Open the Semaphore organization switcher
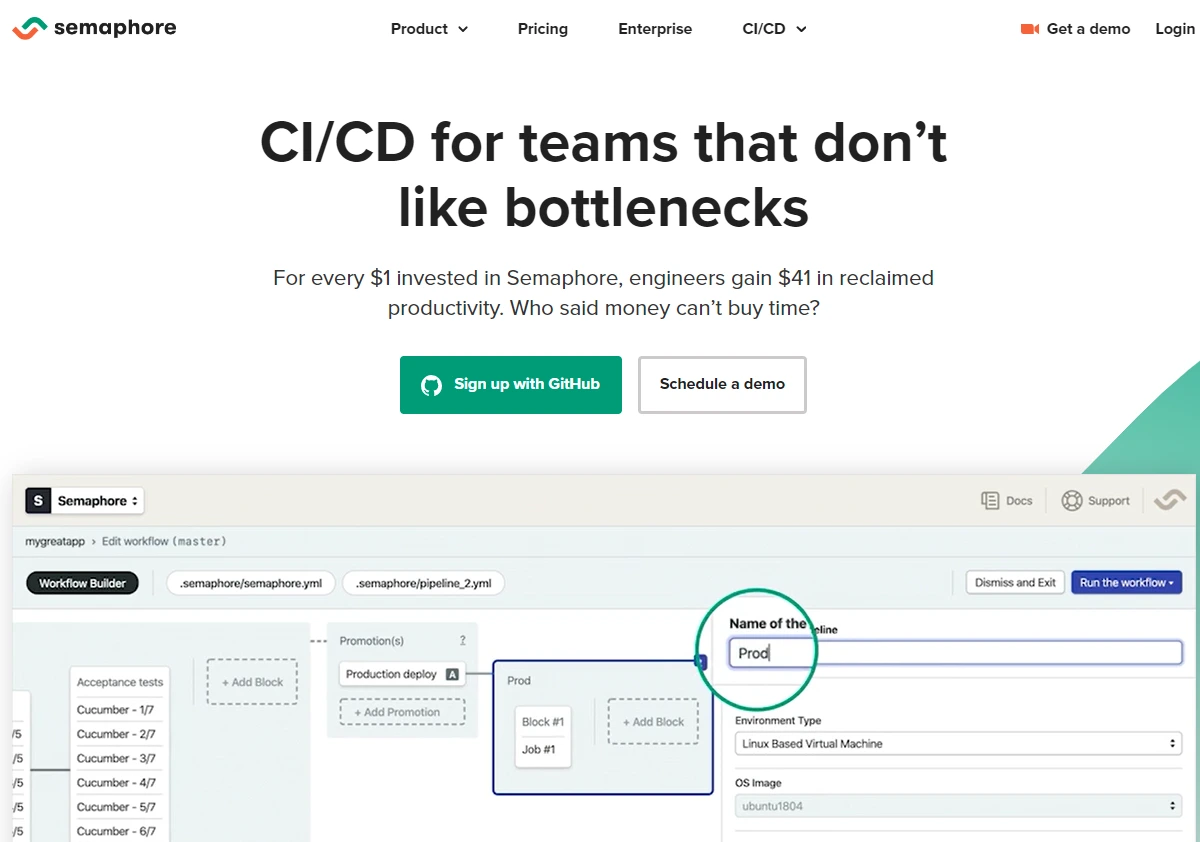 98,501
